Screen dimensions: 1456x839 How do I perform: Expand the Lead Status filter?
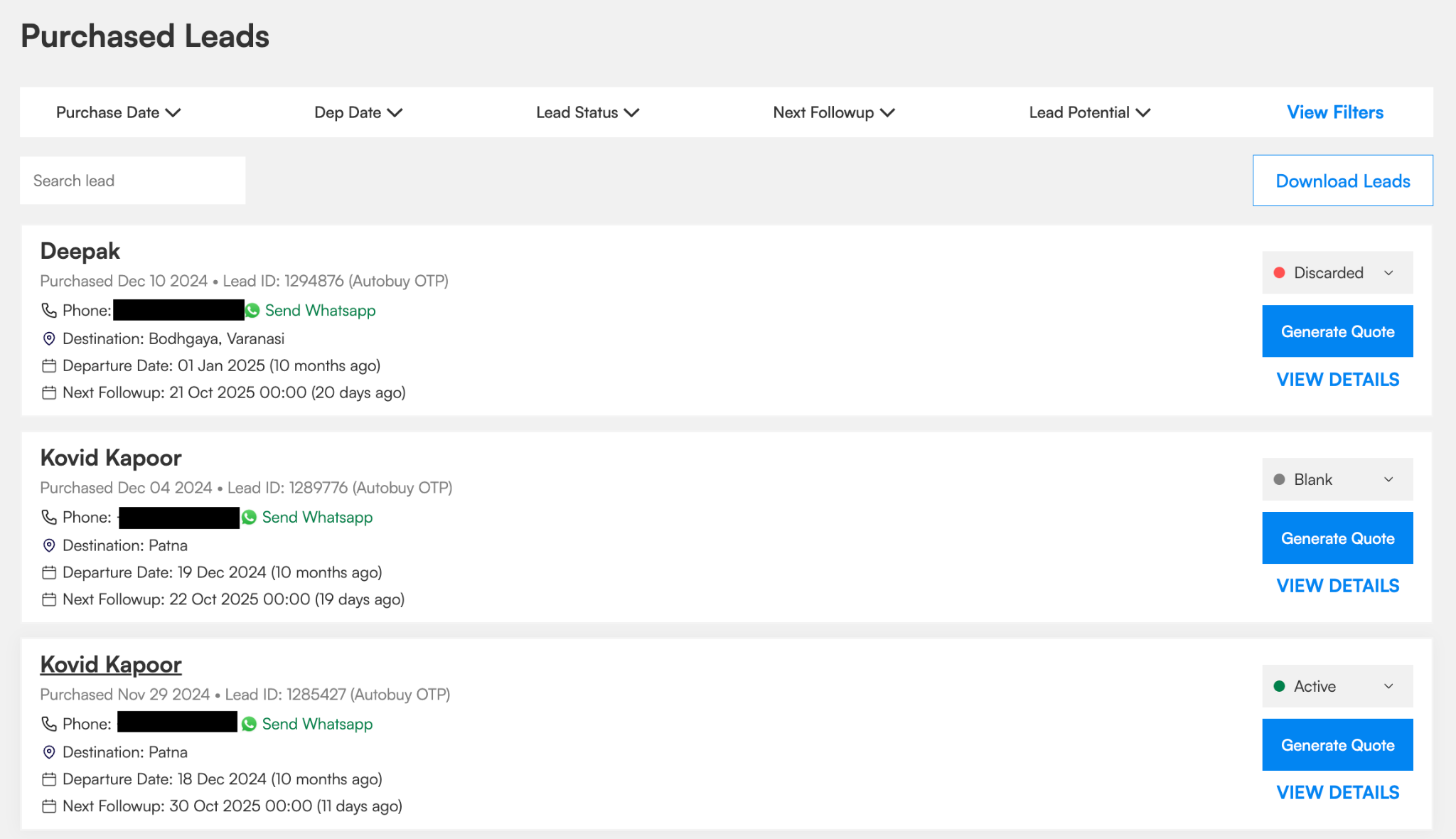point(587,112)
